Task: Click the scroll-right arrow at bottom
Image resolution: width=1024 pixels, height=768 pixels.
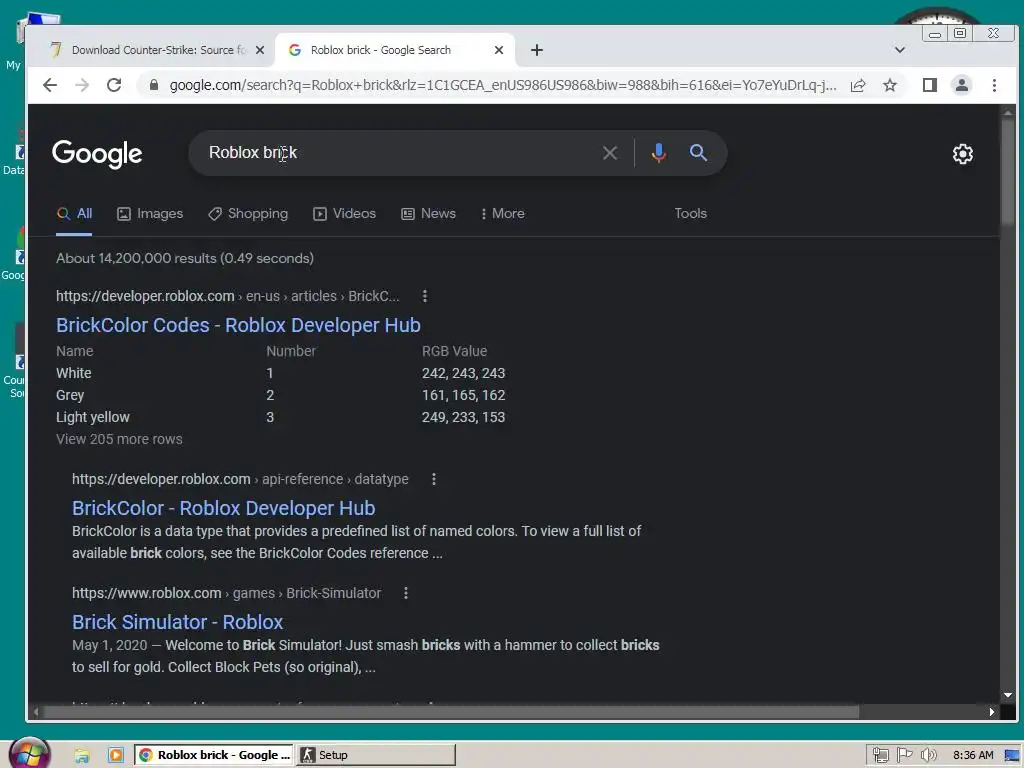Action: pyautogui.click(x=992, y=712)
